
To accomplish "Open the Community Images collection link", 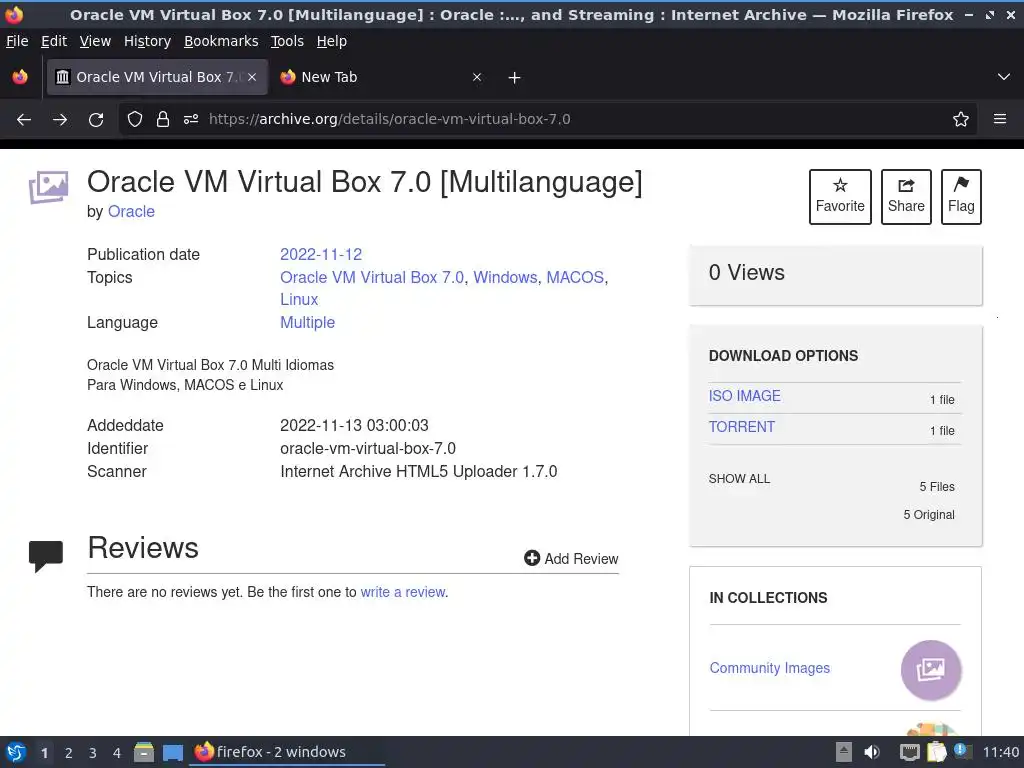I will coord(769,667).
